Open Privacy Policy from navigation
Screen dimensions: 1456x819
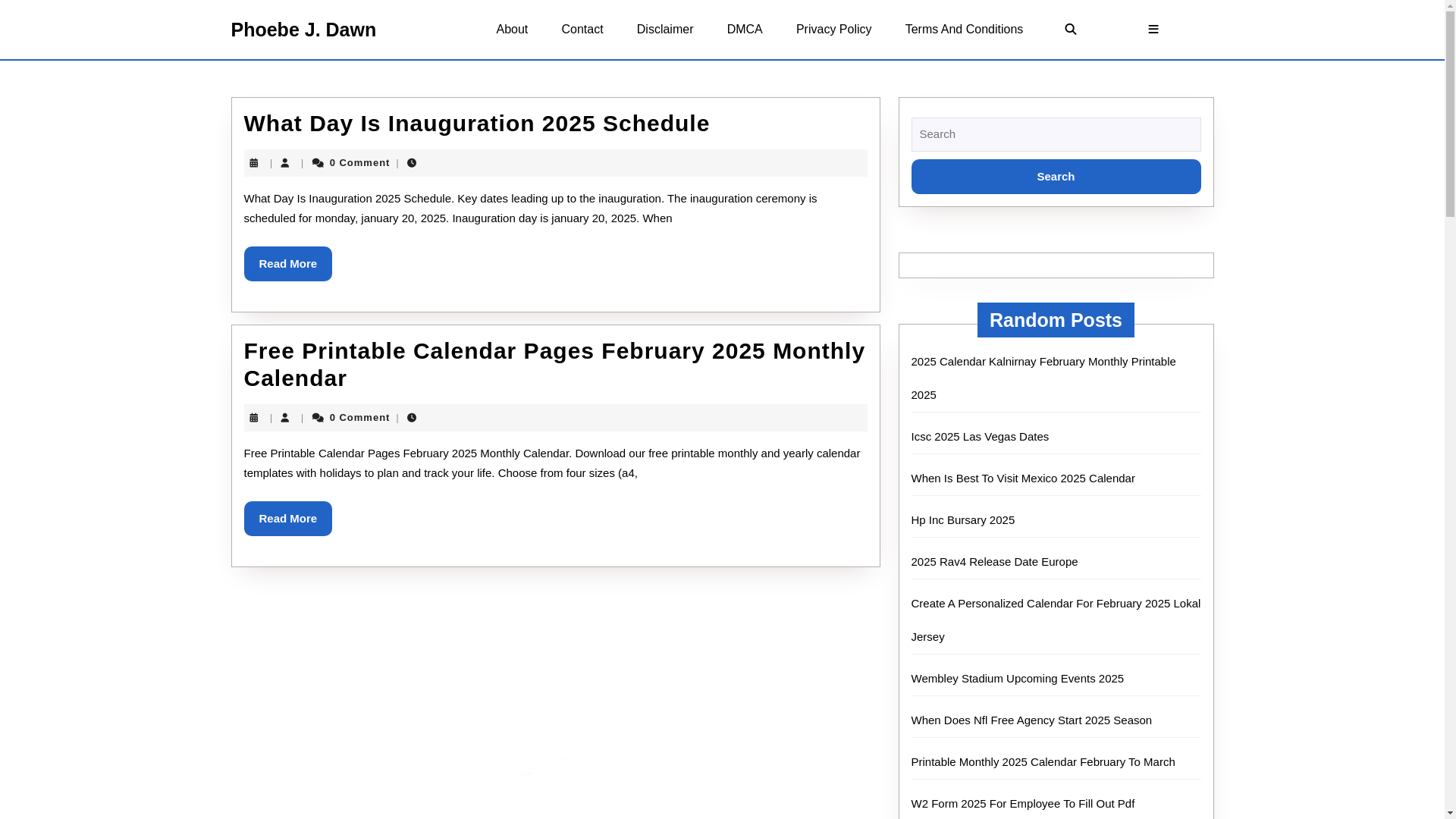tap(833, 30)
